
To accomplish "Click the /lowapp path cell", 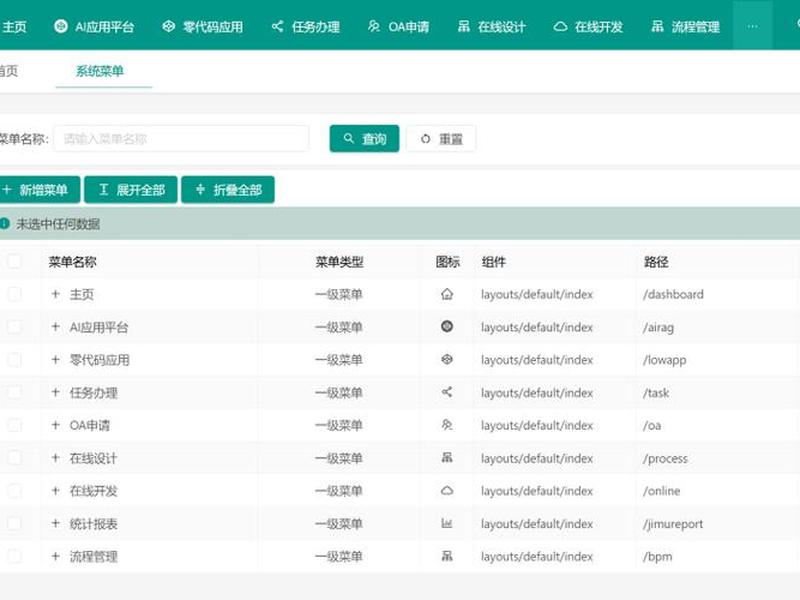I will point(665,360).
